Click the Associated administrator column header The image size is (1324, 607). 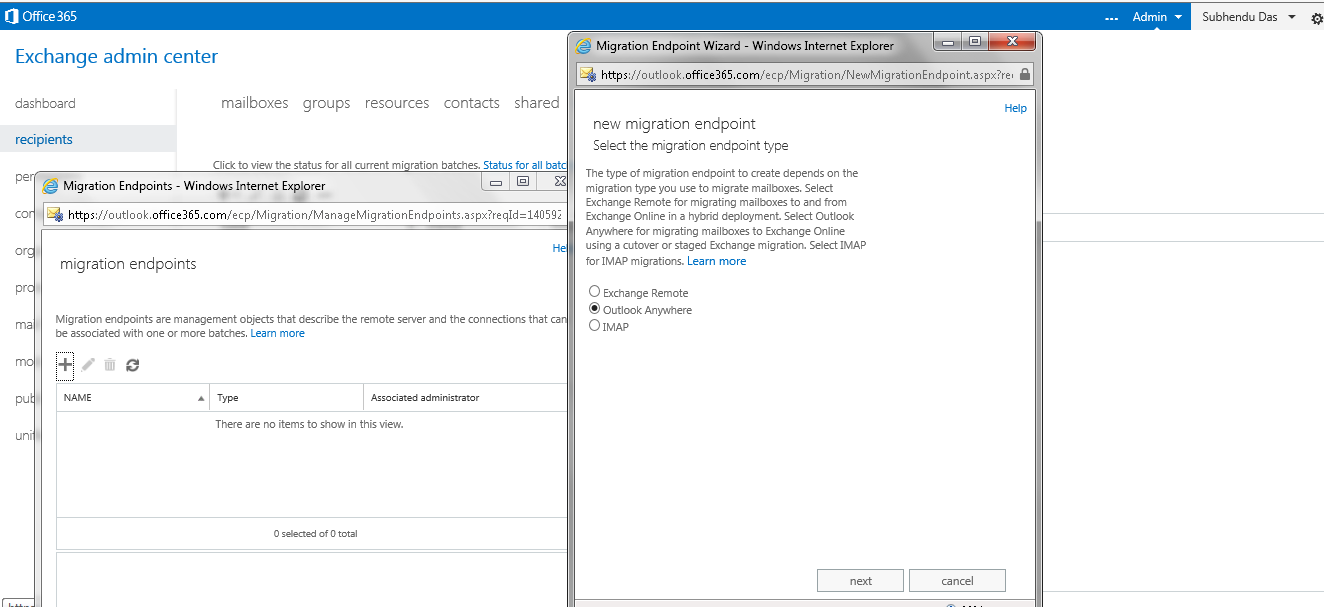tap(465, 398)
